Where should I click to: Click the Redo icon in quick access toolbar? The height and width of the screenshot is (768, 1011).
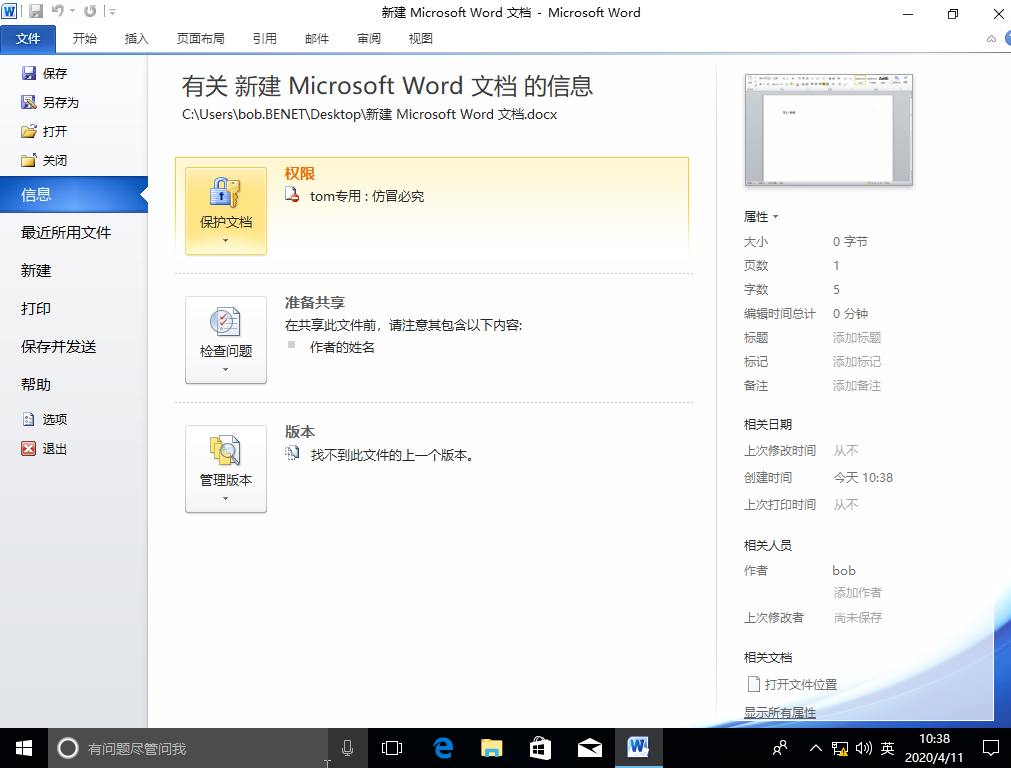(90, 11)
